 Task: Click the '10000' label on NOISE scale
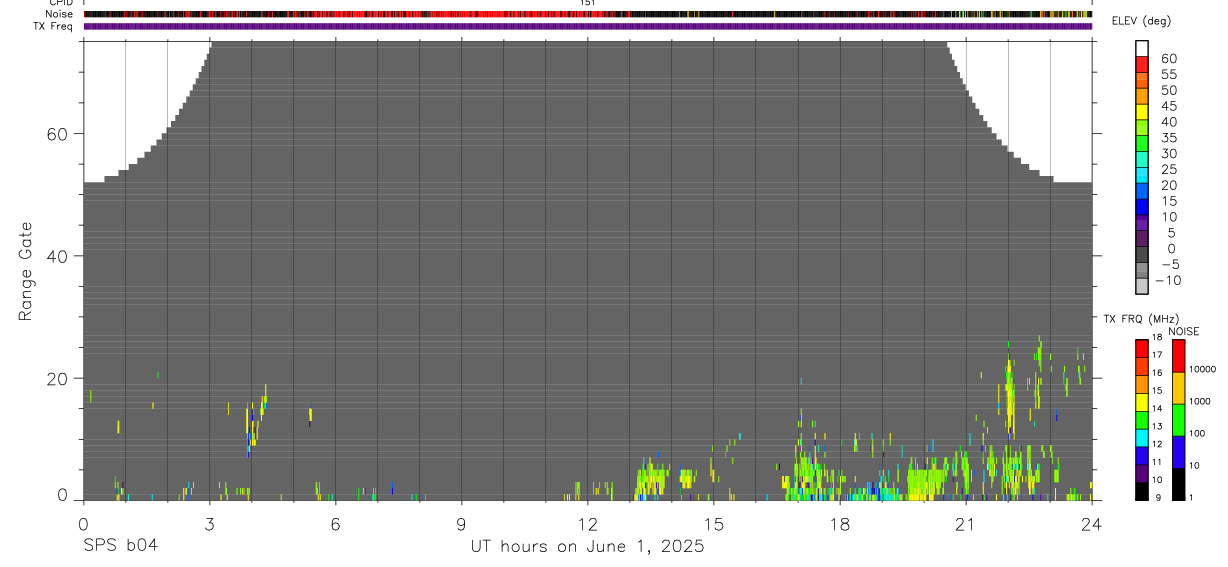[1202, 369]
